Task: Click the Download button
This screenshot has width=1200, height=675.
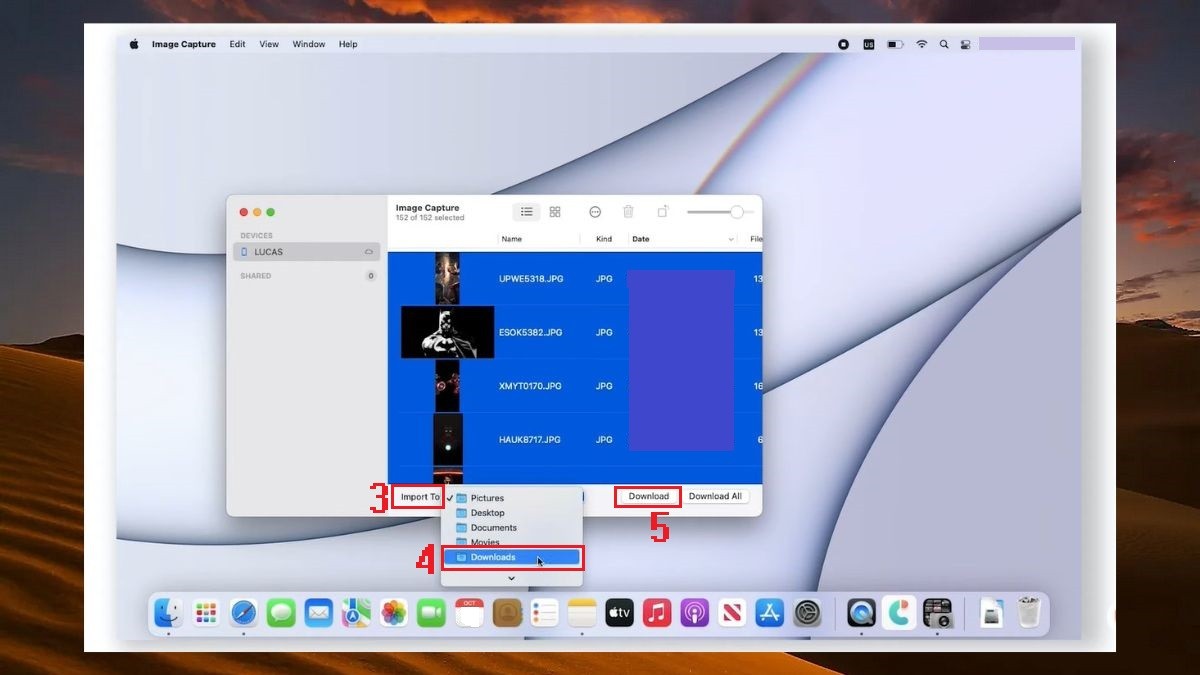Action: coord(648,496)
